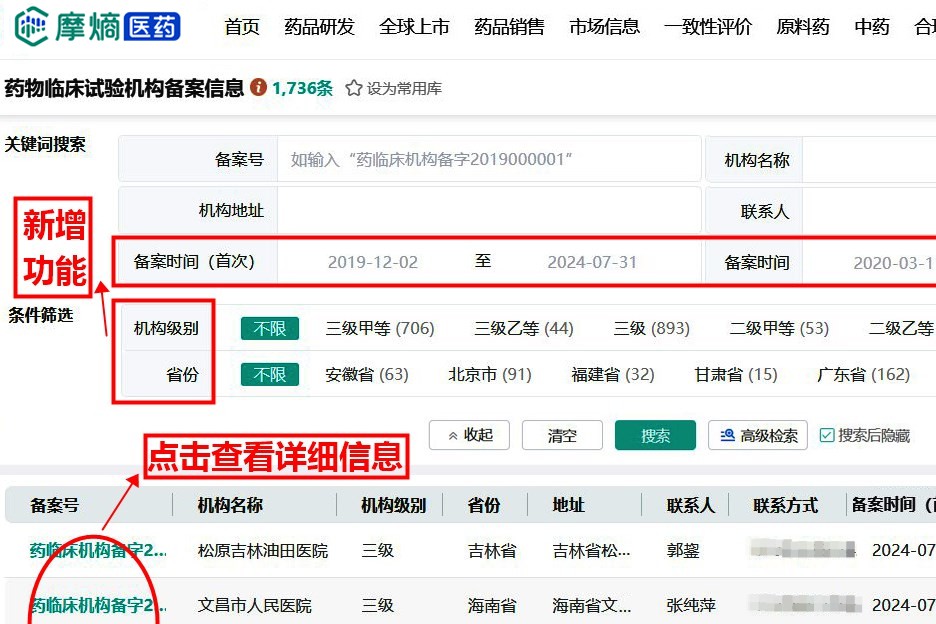
Task: Click the checkmark icon in 搜索后隐藏
Action: coord(825,434)
